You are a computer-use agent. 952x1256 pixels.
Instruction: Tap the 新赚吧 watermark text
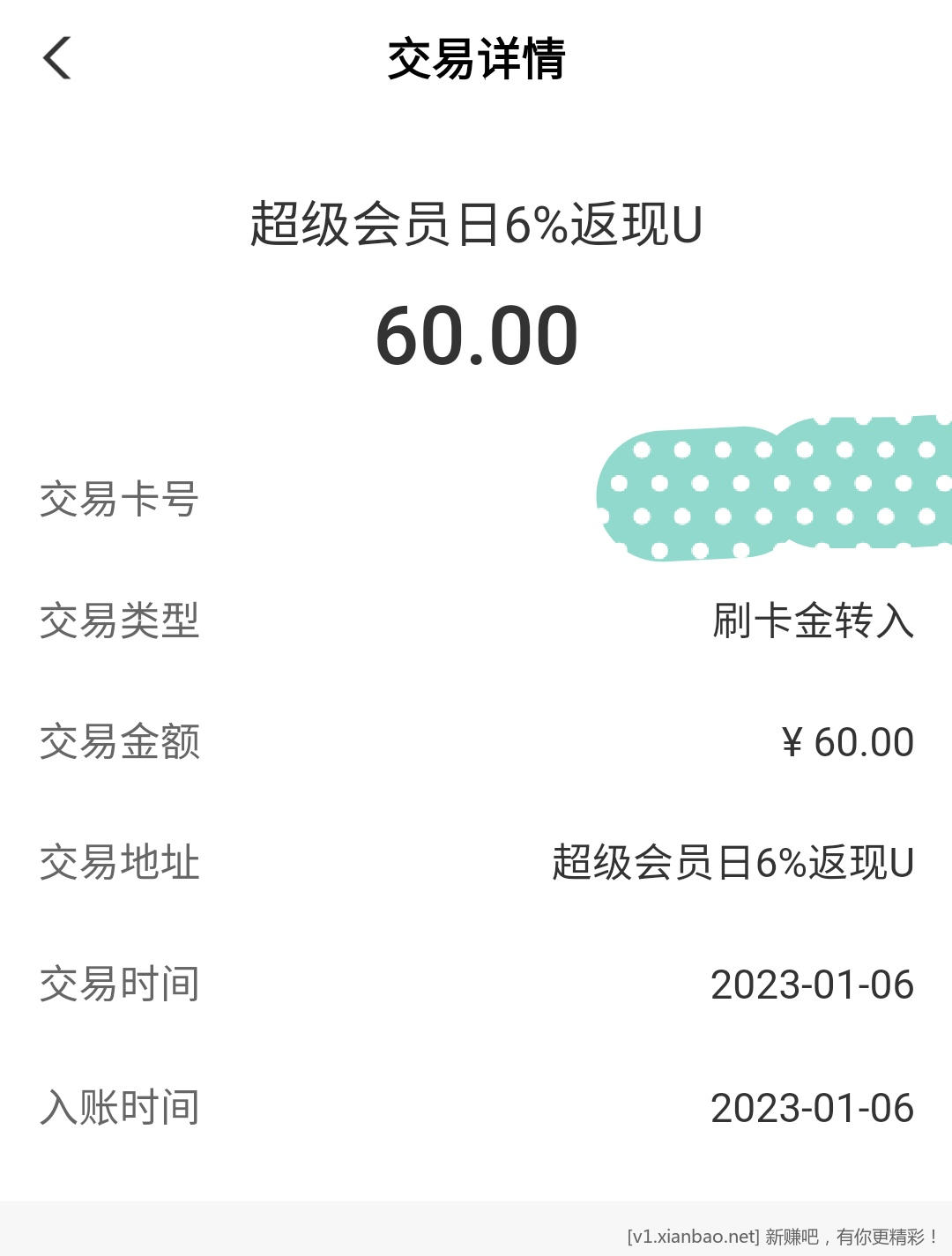792,1237
